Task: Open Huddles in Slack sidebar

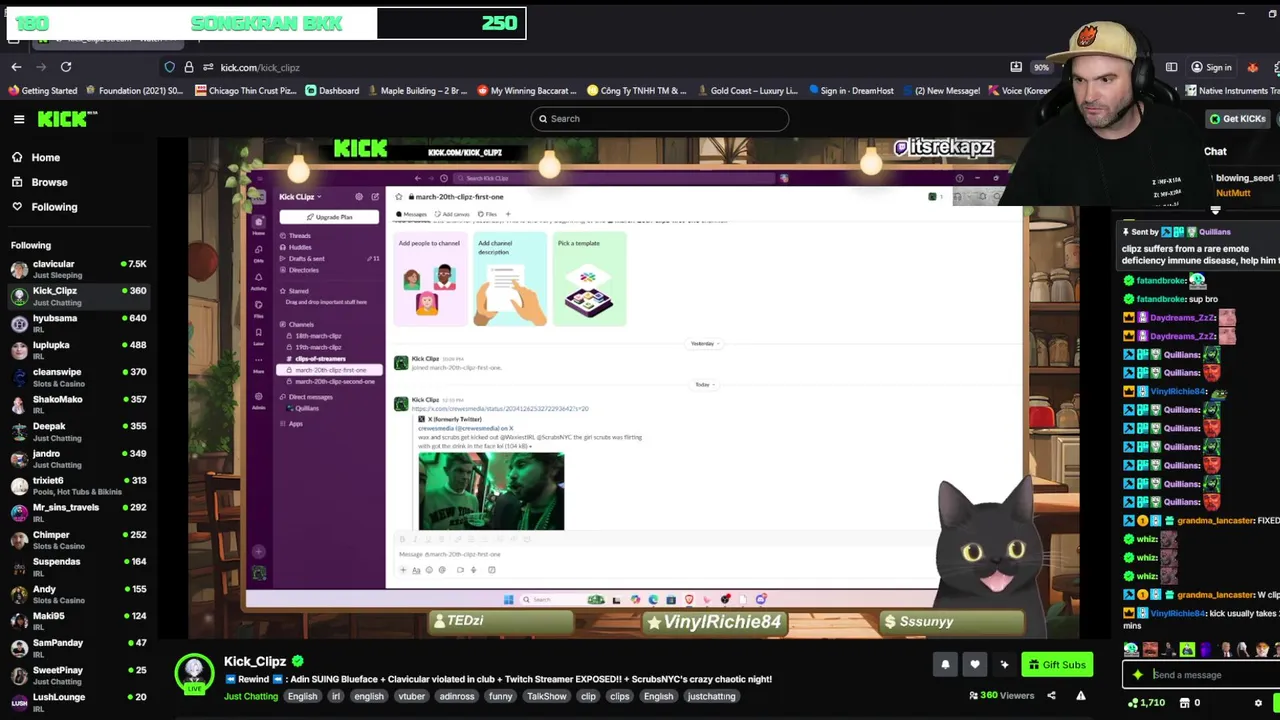Action: [300, 247]
